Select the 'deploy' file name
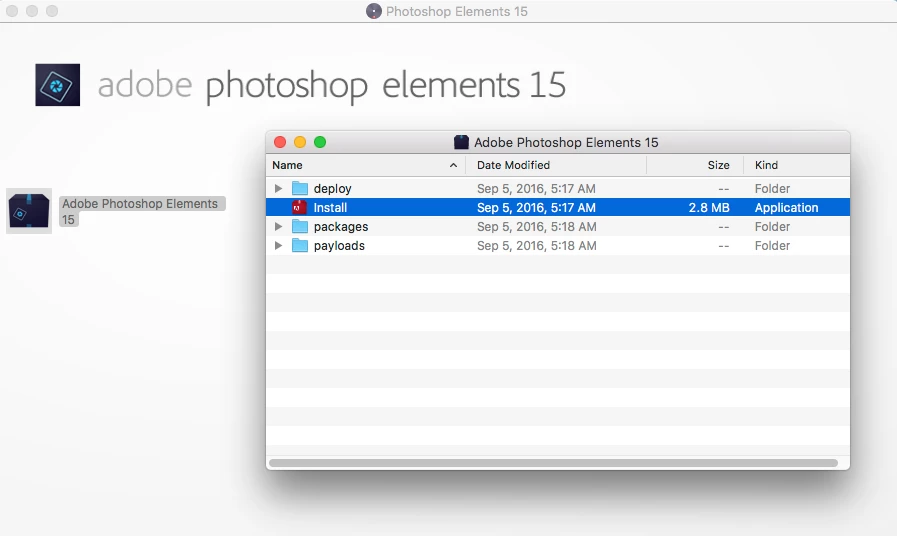 point(332,188)
